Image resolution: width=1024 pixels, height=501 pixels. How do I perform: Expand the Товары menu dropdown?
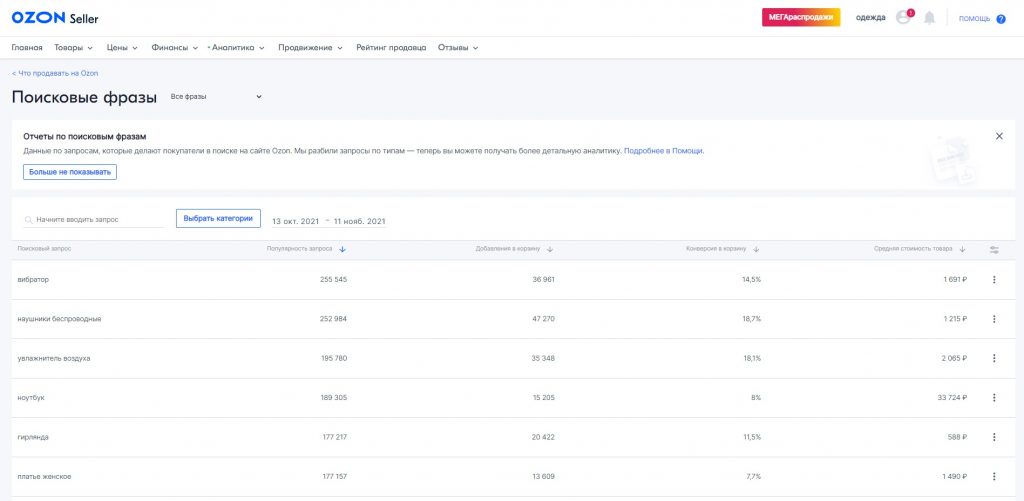click(73, 47)
